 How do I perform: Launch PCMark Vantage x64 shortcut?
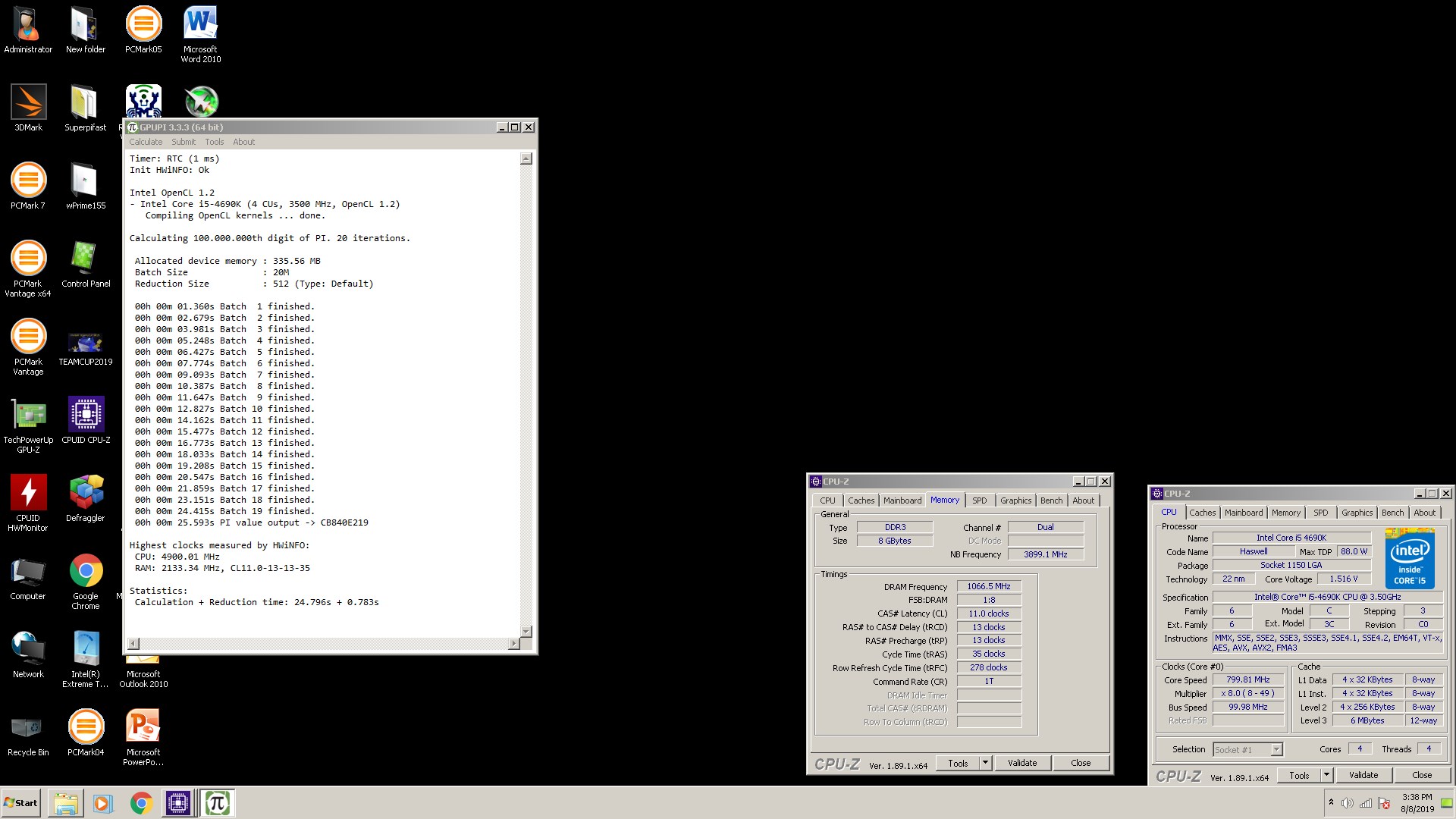(28, 268)
